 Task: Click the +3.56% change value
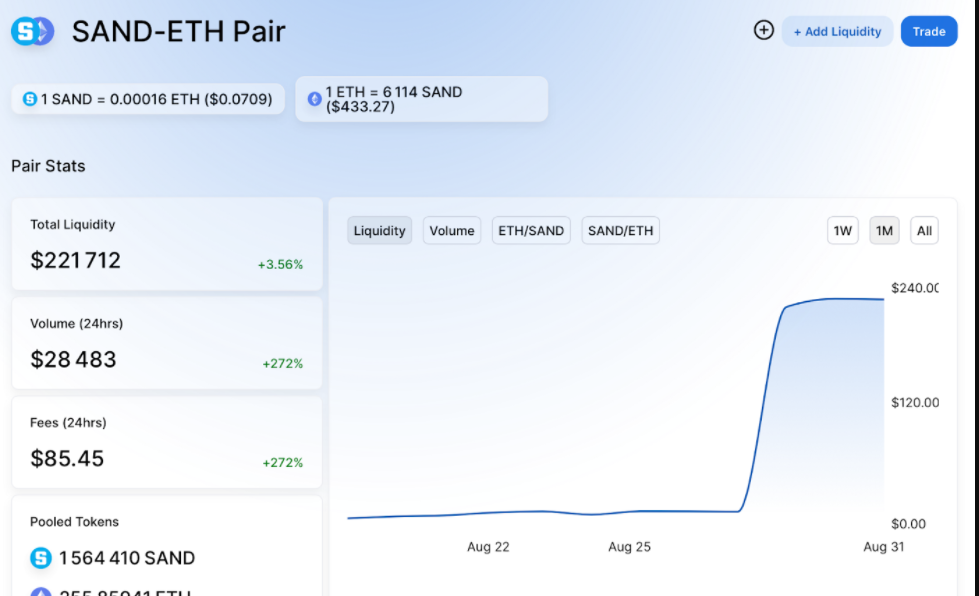(280, 264)
